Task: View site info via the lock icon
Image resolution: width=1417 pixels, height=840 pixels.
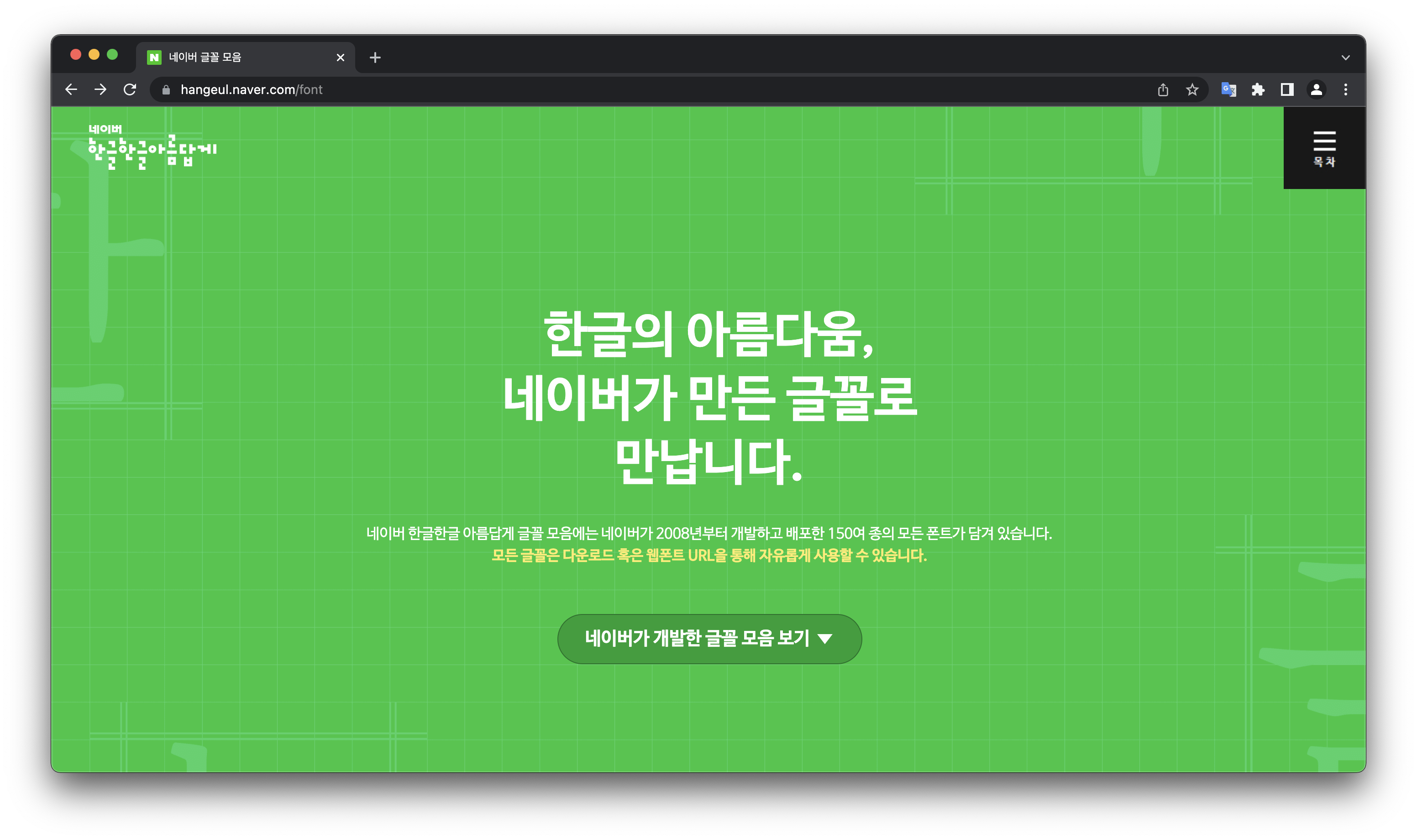Action: pyautogui.click(x=166, y=89)
